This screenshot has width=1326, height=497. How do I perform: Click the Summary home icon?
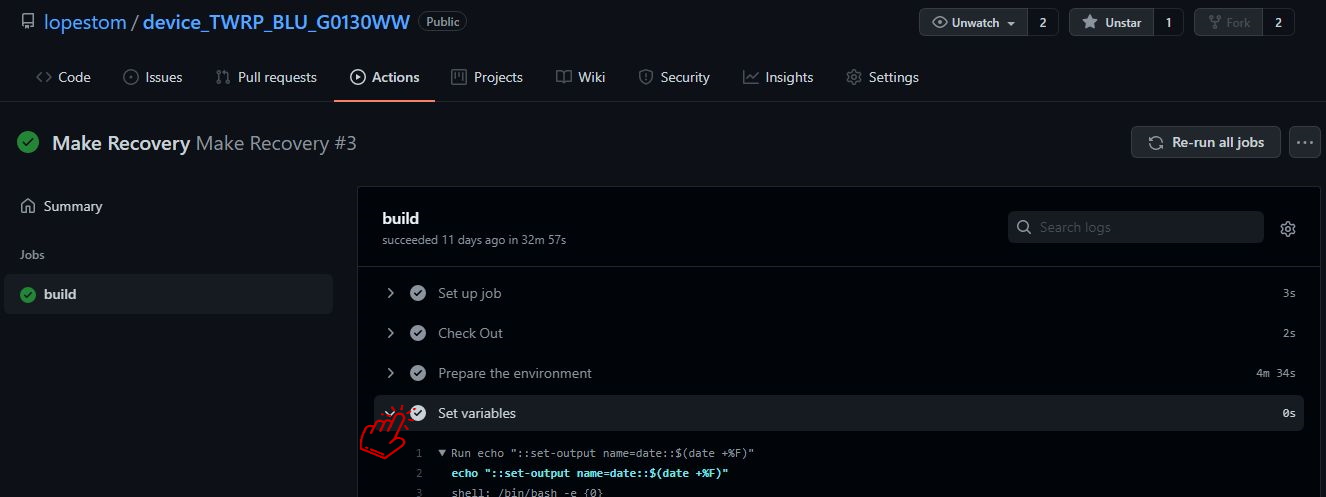(28, 206)
